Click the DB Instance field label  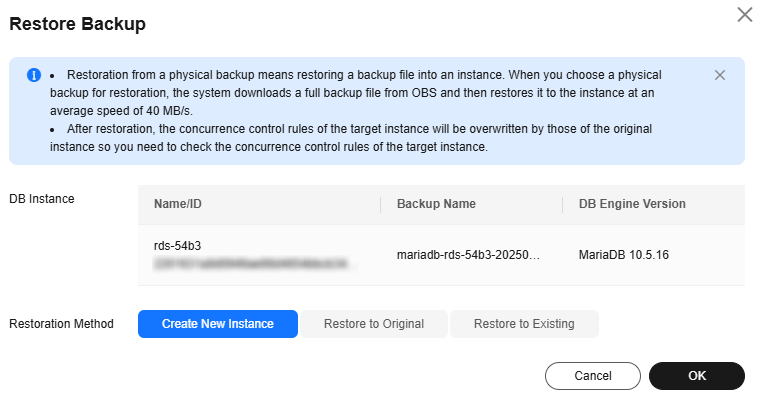coord(42,199)
